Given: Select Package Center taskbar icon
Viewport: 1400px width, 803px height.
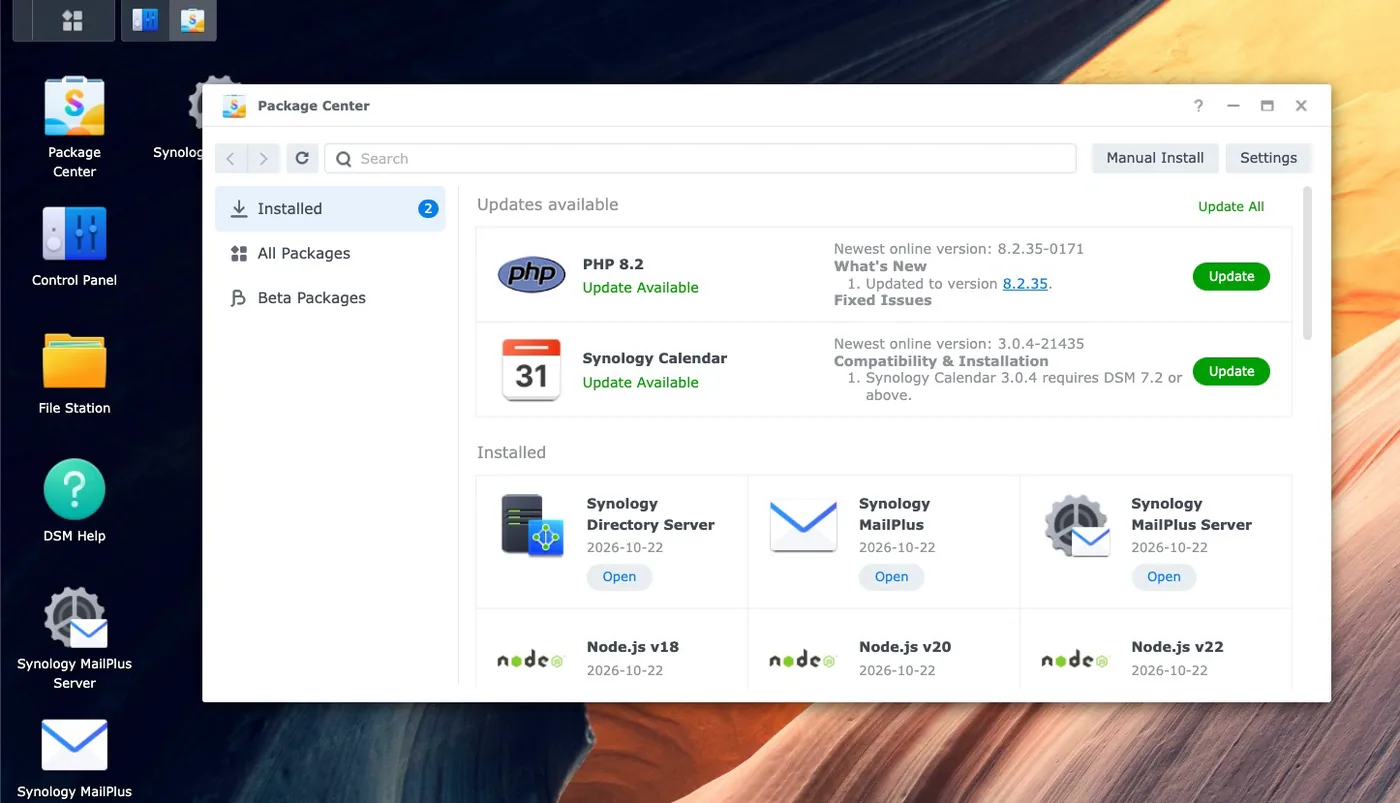Looking at the screenshot, I should pos(192,20).
